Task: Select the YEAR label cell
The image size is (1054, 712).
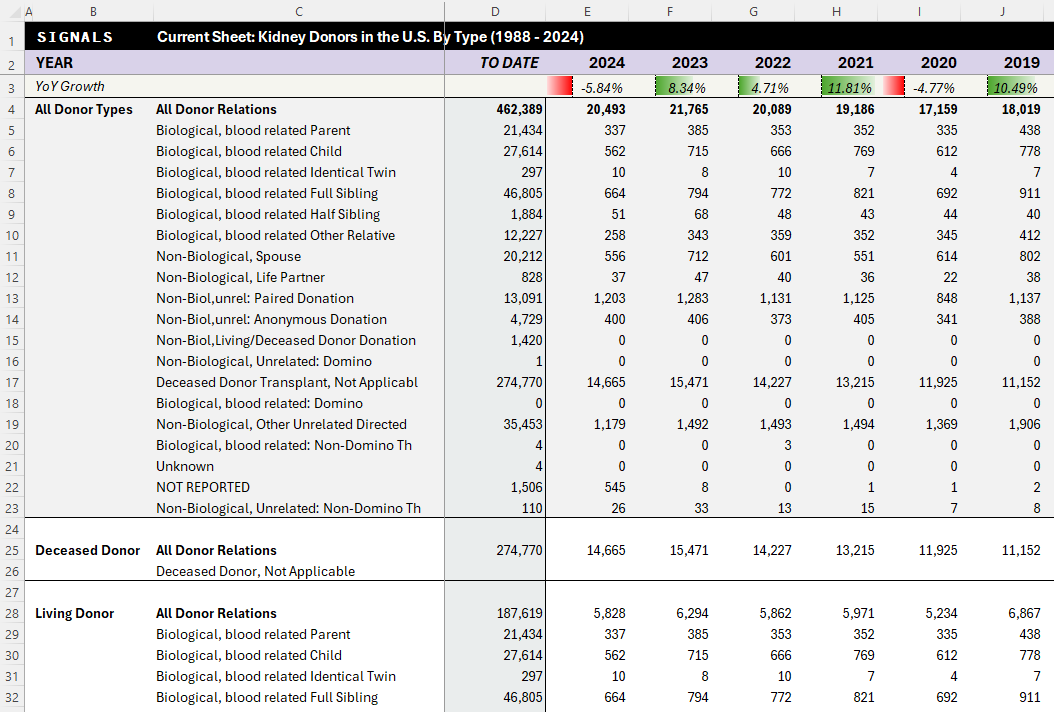Action: point(54,63)
